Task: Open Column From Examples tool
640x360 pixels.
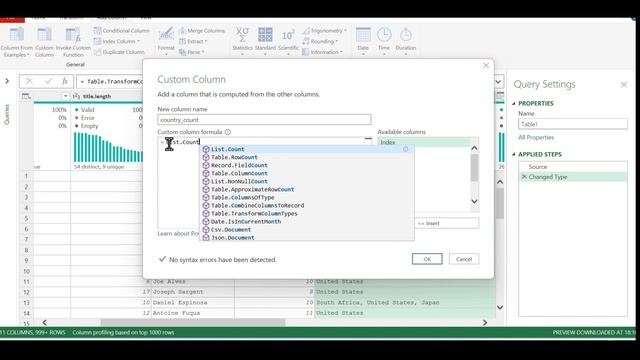Action: [x=16, y=42]
